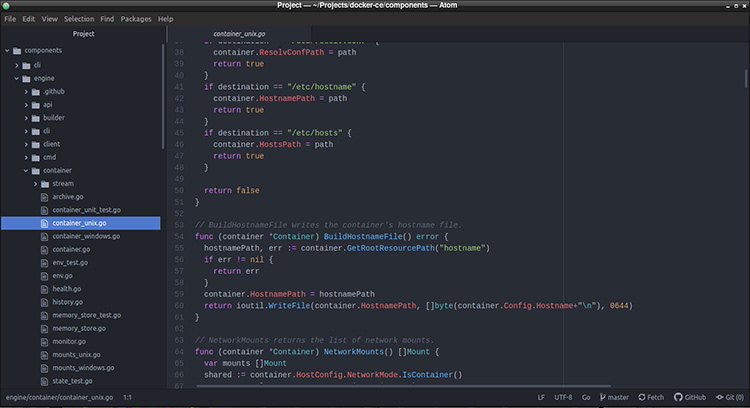This screenshot has height=408, width=750.
Task: Click the health.go file icon
Action: click(45, 288)
